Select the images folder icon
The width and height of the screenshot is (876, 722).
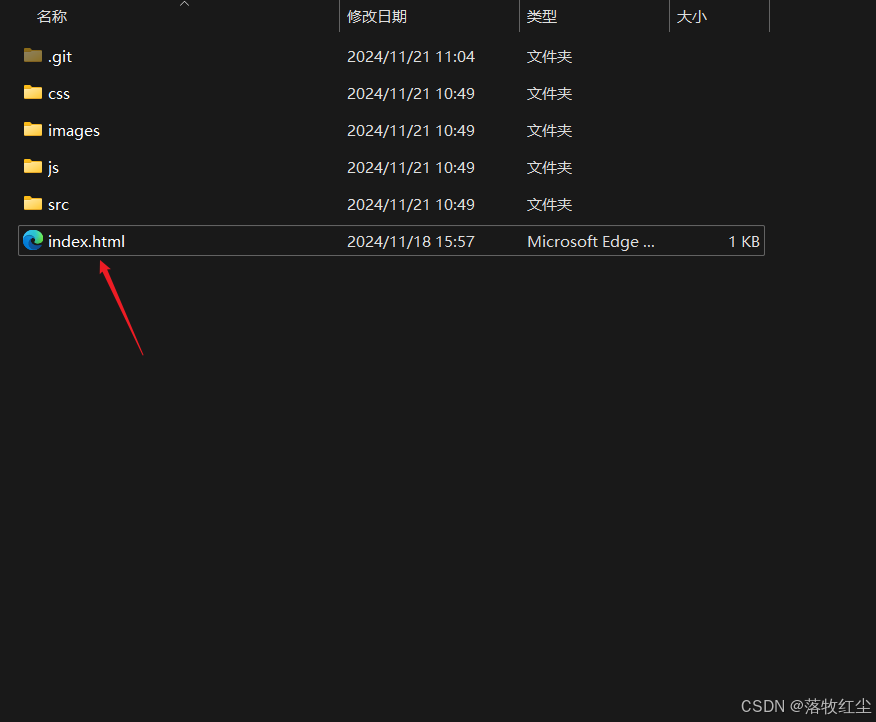tap(33, 129)
